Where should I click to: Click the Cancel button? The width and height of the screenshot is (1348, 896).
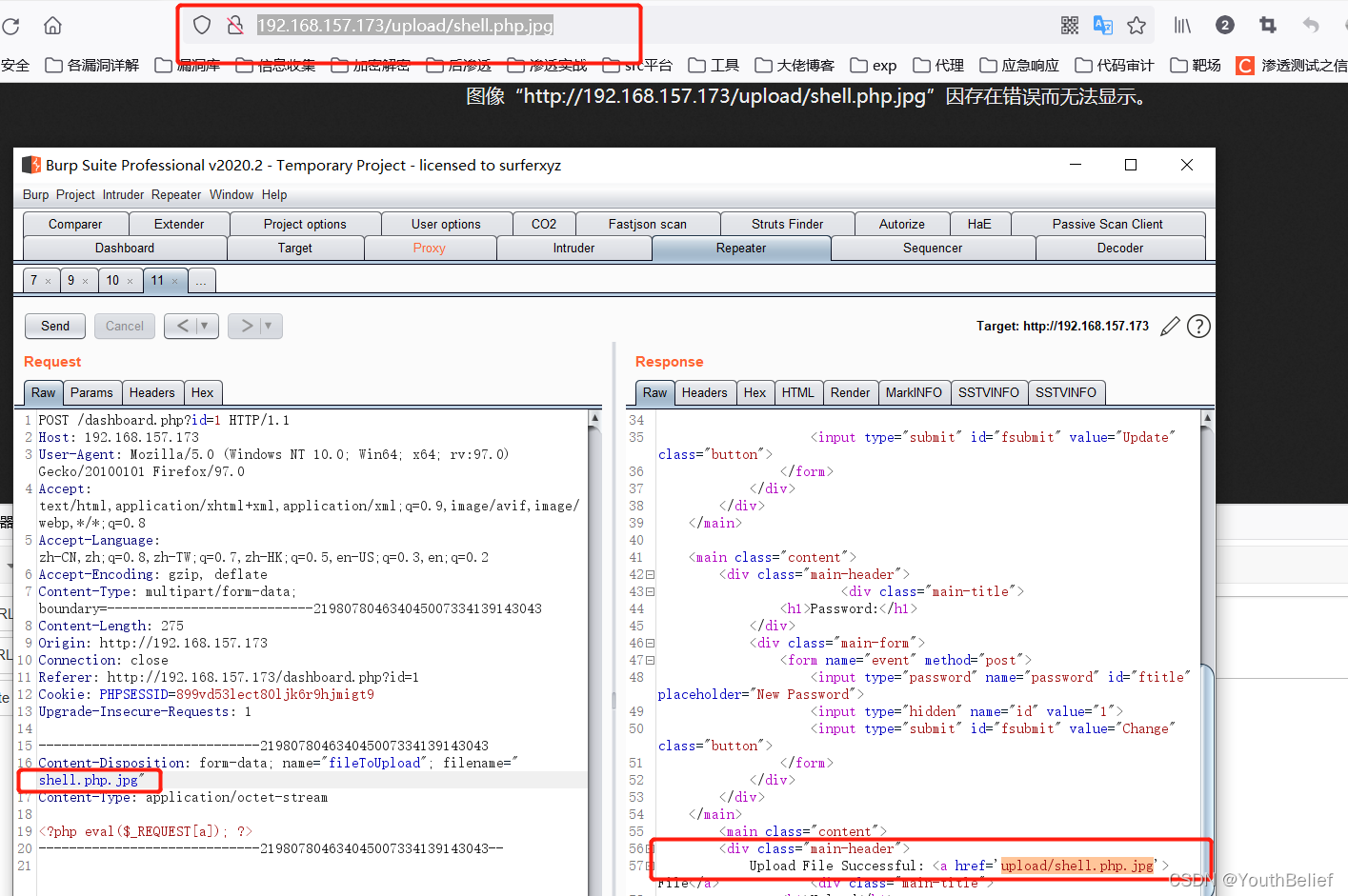tap(125, 326)
